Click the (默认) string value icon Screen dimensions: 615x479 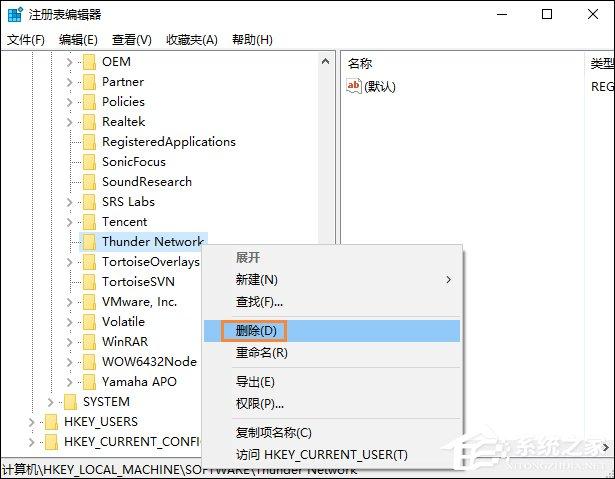point(353,86)
